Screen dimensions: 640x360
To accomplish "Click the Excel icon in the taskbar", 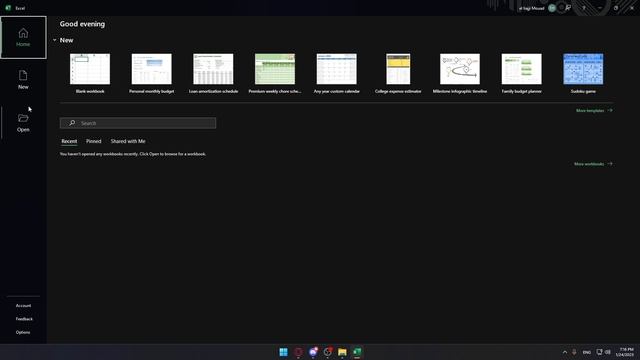I will [357, 352].
